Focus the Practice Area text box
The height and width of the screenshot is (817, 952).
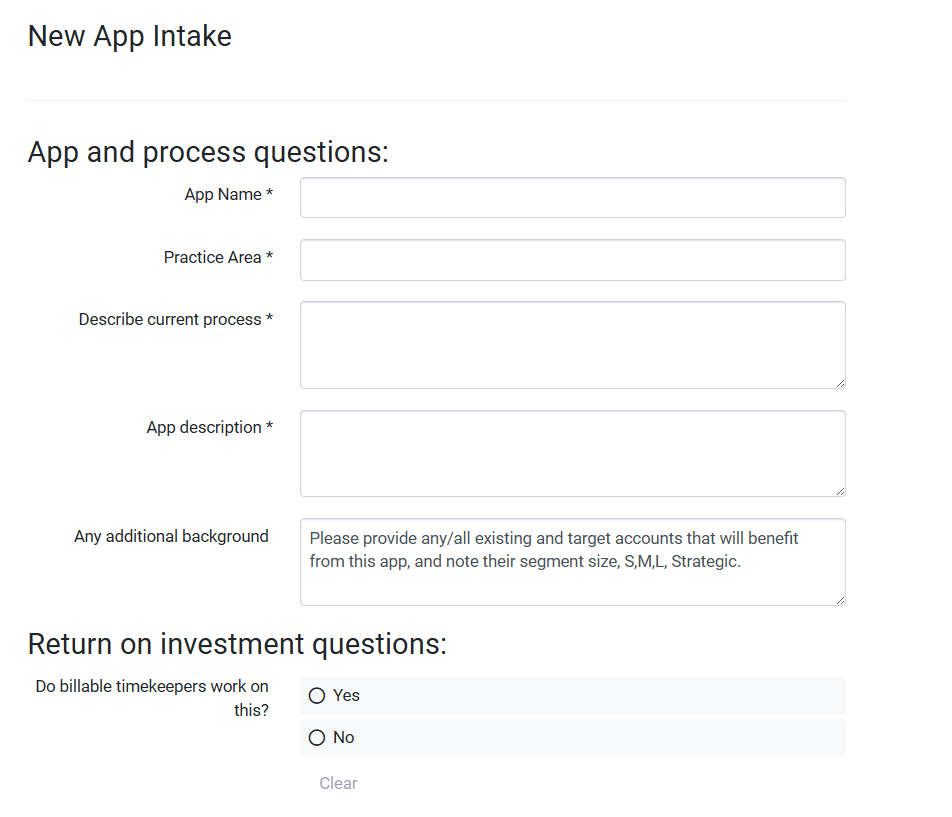[573, 260]
